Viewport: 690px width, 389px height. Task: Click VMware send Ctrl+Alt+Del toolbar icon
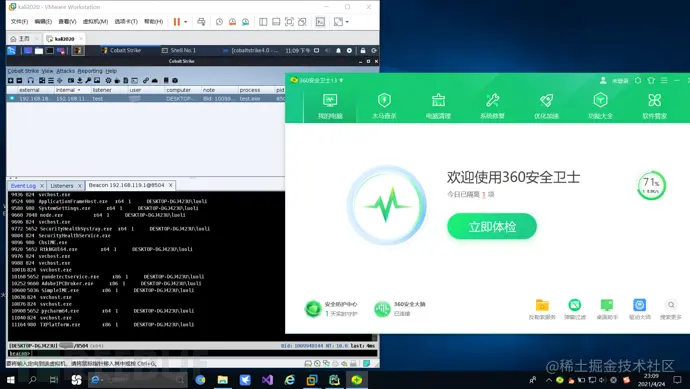pyautogui.click(x=201, y=22)
